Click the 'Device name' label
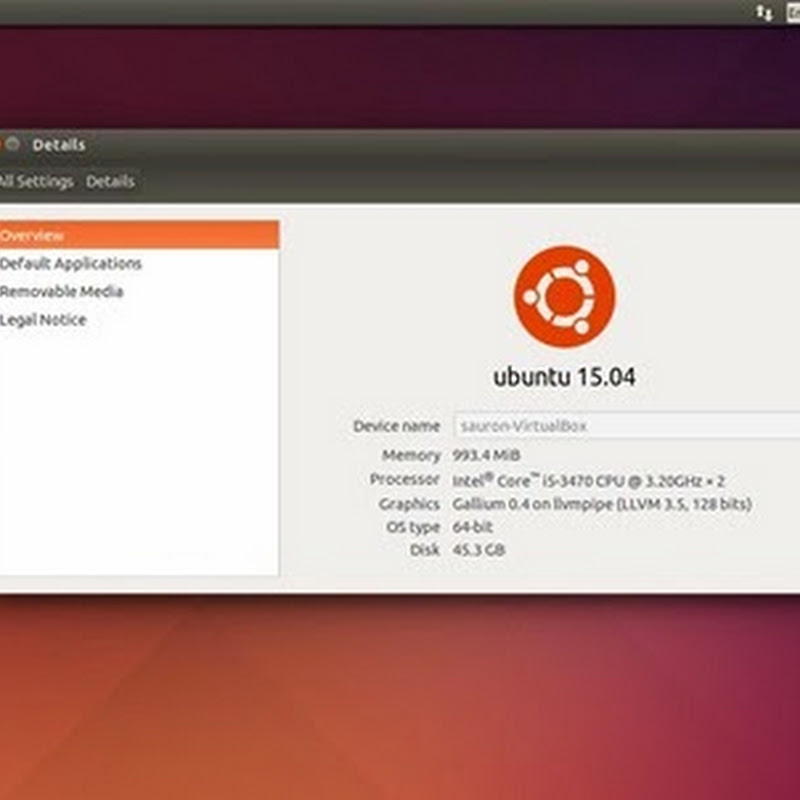Viewport: 800px width, 800px height. (396, 426)
